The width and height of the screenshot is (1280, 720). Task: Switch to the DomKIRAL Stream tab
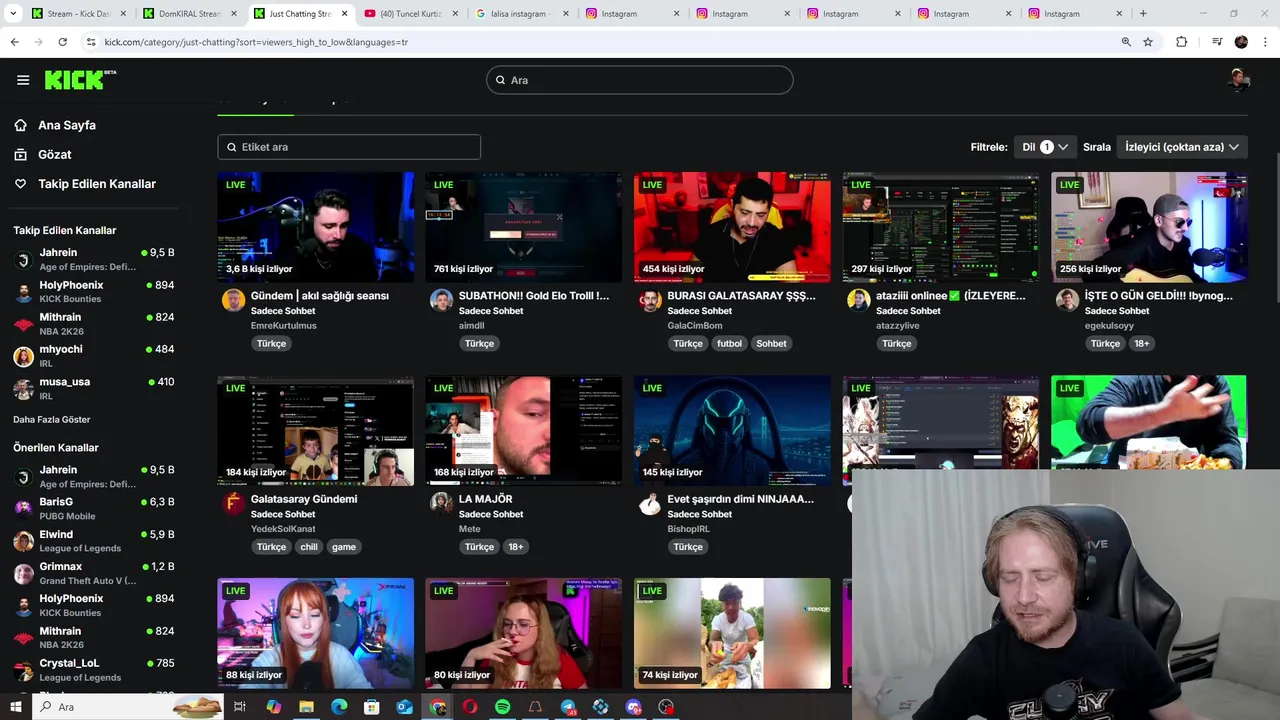tap(189, 14)
